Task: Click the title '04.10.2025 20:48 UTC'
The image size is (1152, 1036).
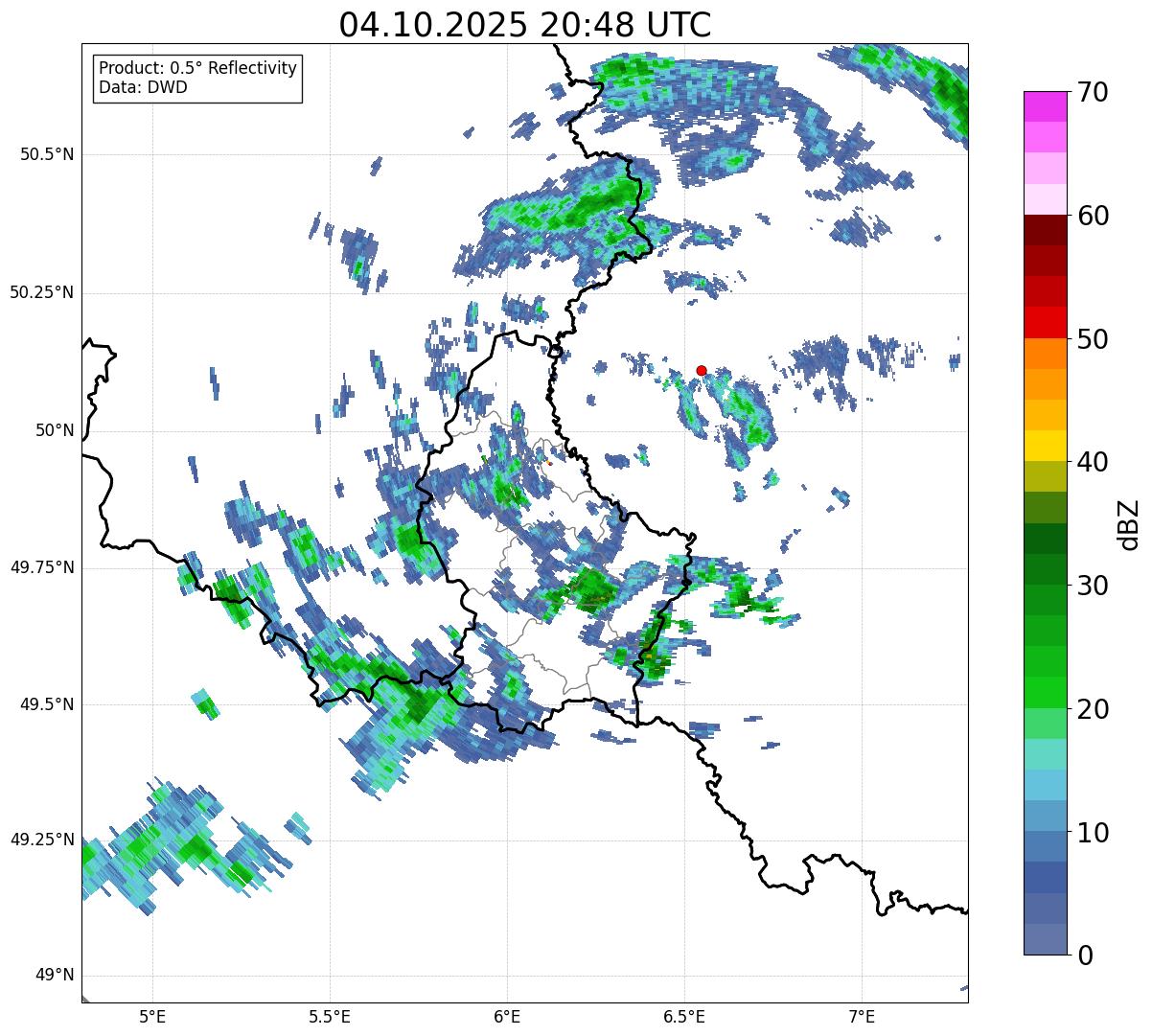Action: click(525, 25)
